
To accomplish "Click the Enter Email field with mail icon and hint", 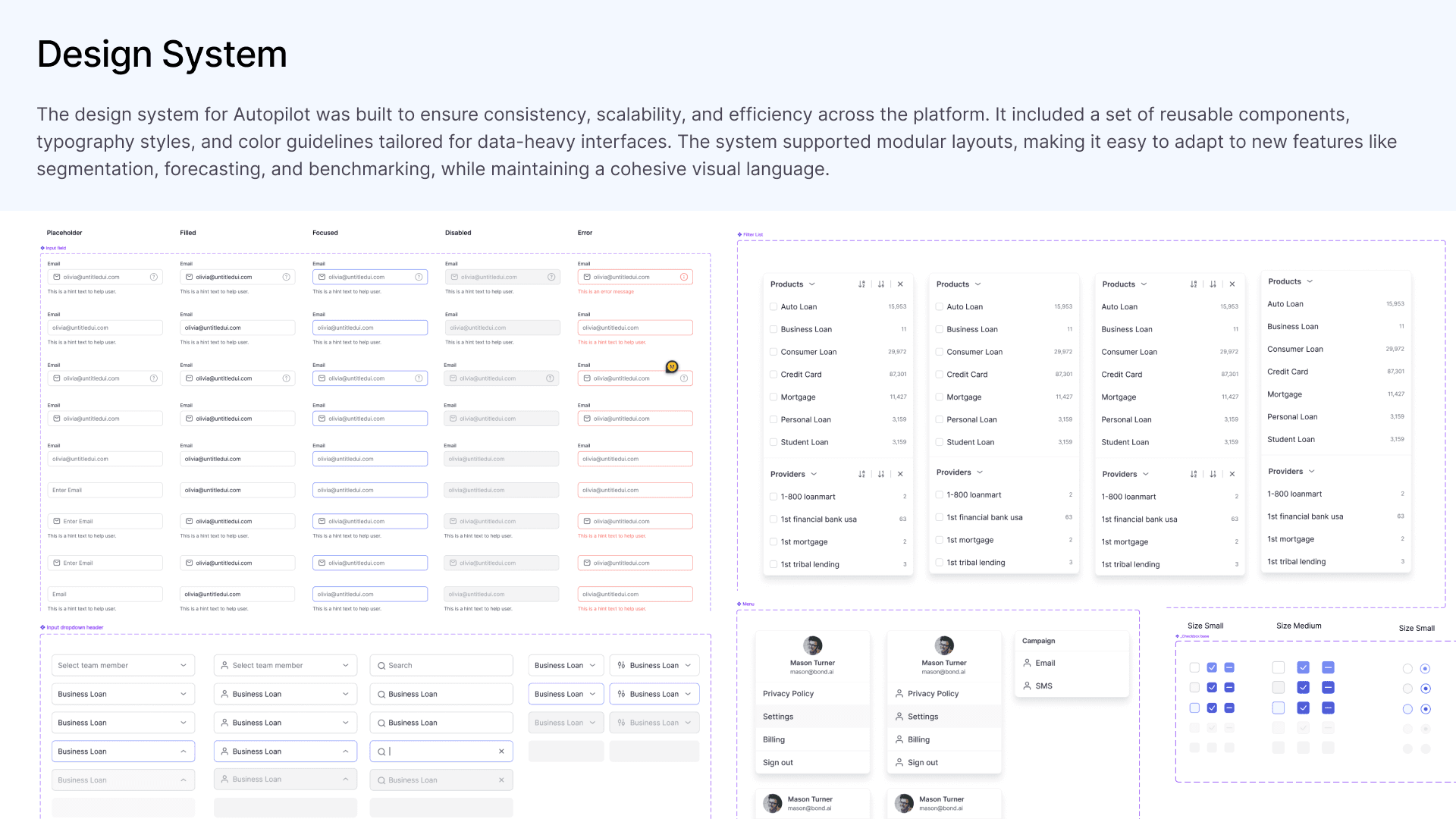I will (105, 522).
